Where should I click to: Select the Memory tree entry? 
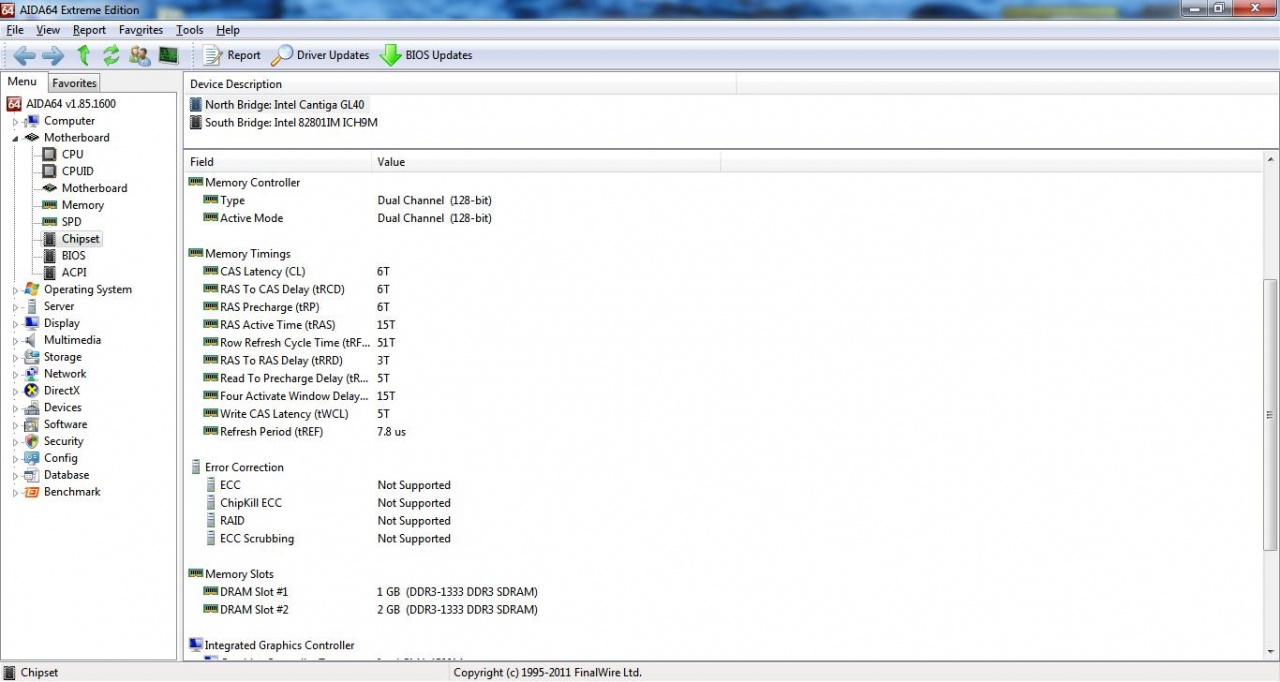click(x=83, y=205)
